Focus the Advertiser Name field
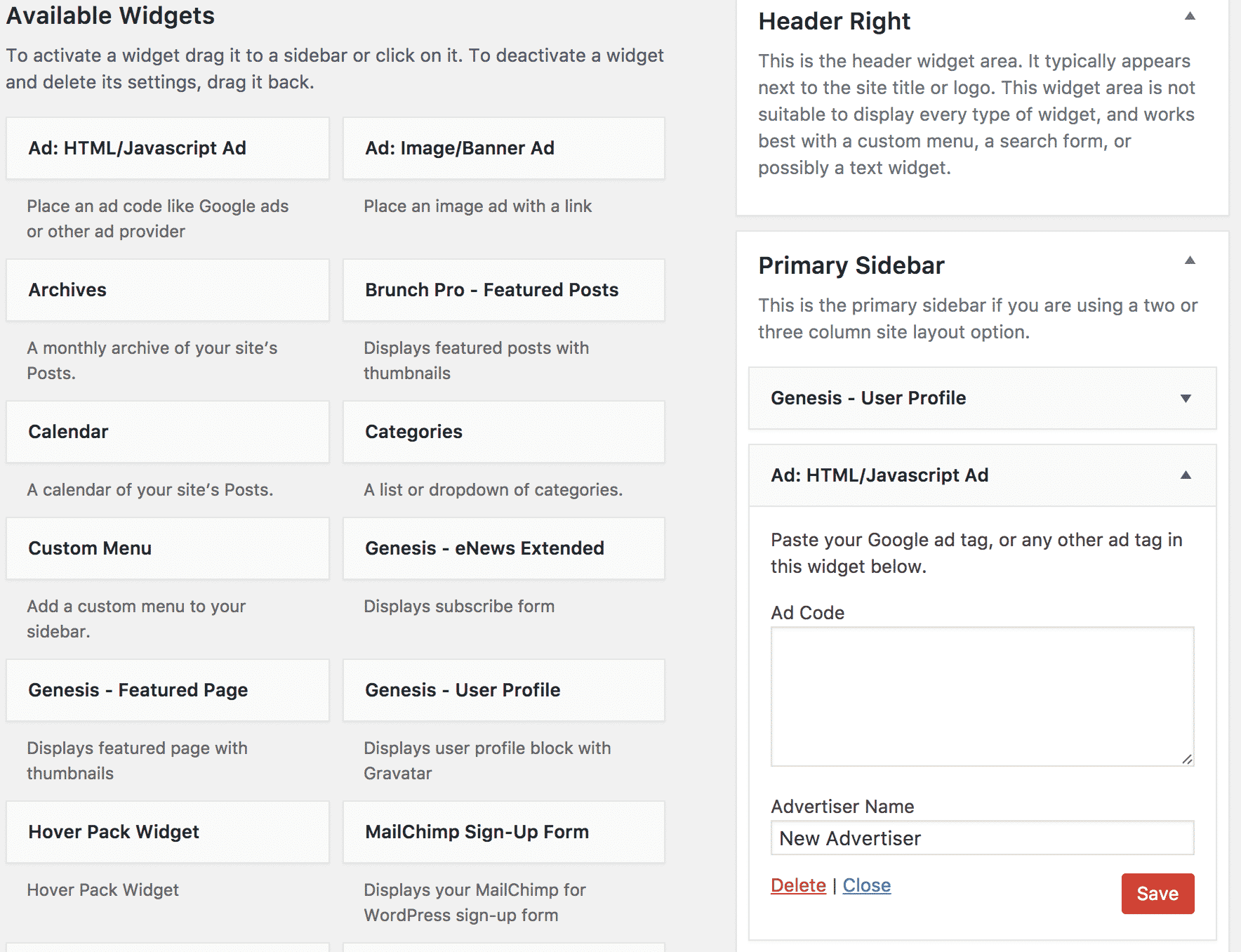 pos(982,838)
